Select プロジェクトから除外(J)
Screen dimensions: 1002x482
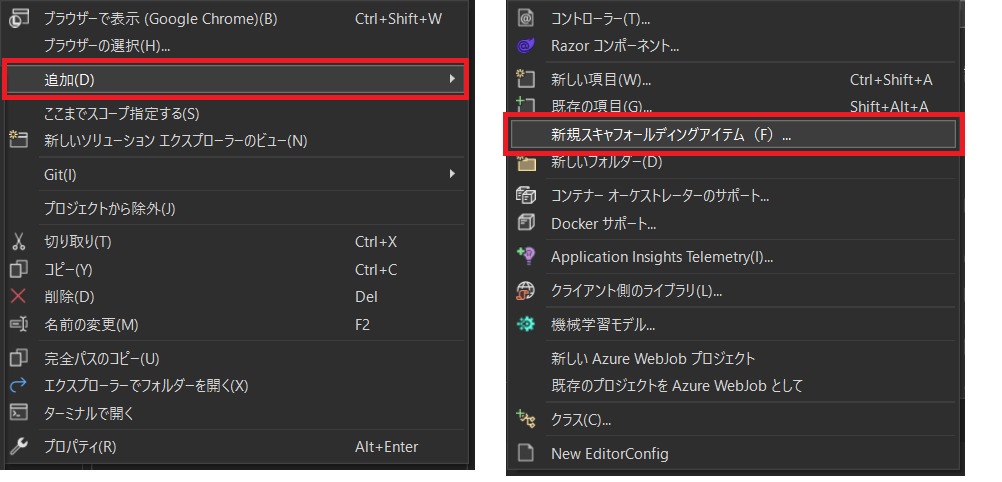pyautogui.click(x=109, y=208)
